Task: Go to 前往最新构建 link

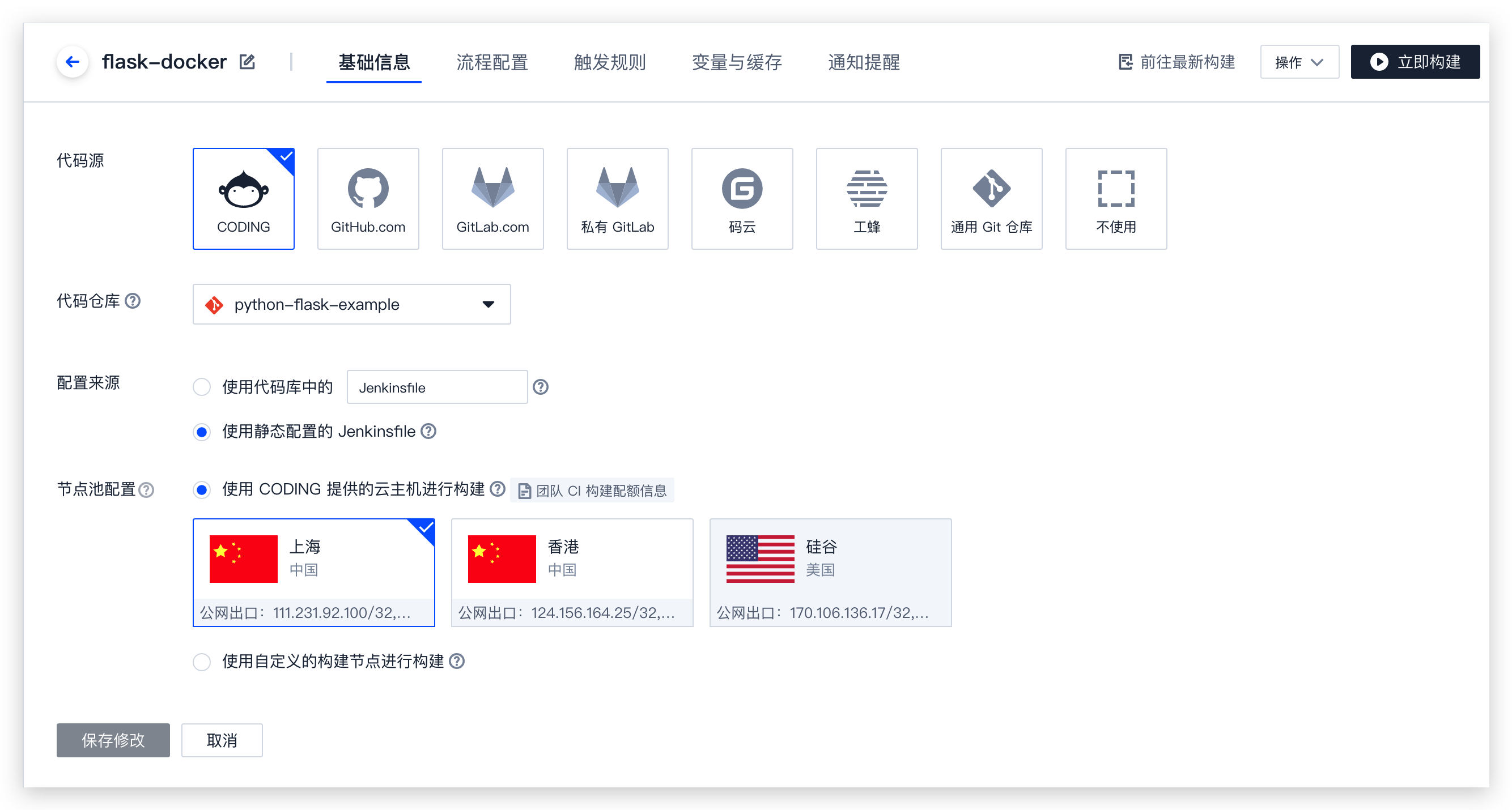Action: [x=1177, y=62]
